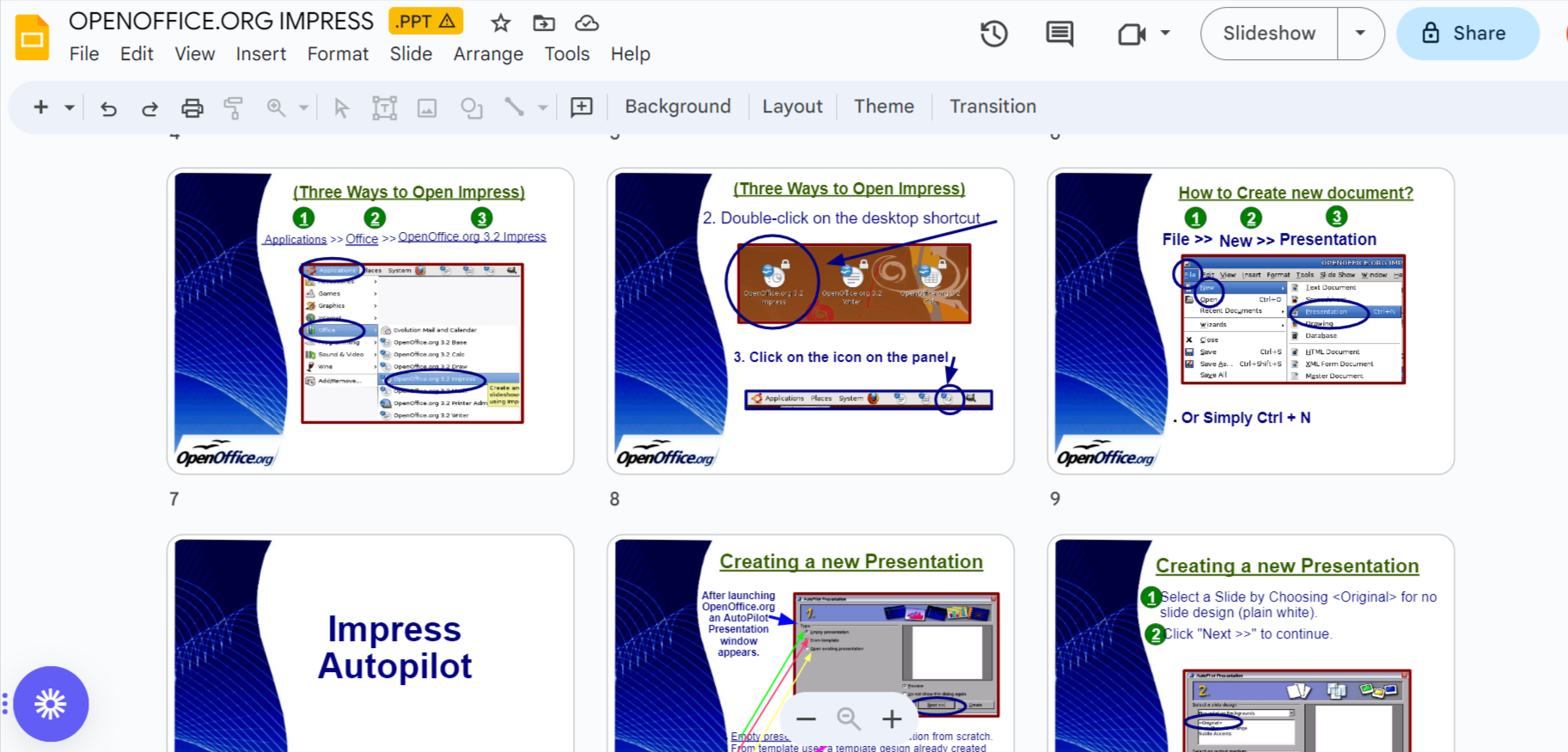1568x752 pixels.
Task: Open version history clock icon
Action: [994, 34]
